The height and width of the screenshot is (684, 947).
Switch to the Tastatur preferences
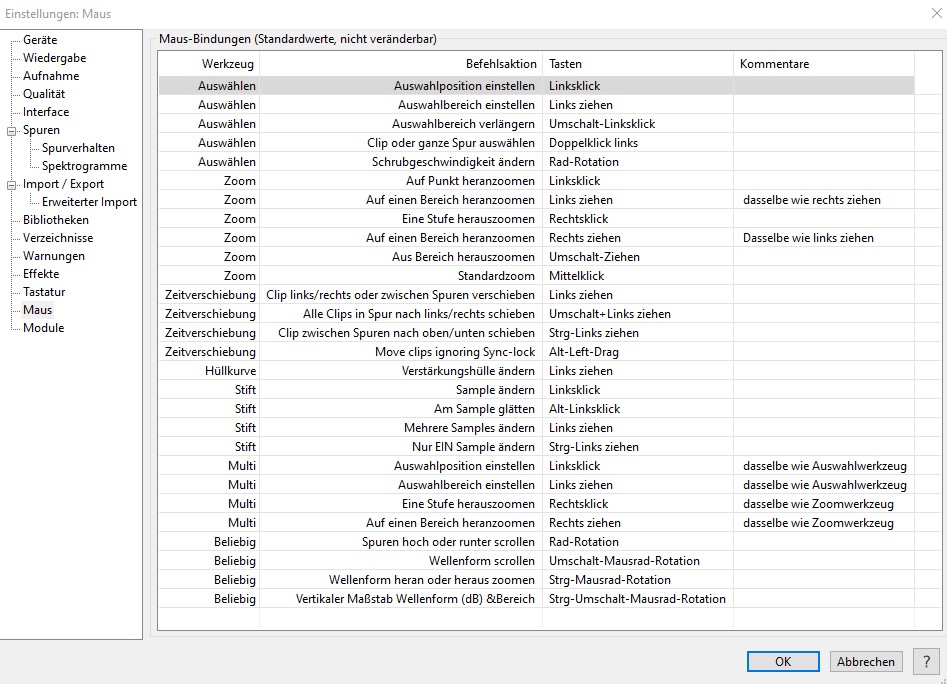pos(44,292)
